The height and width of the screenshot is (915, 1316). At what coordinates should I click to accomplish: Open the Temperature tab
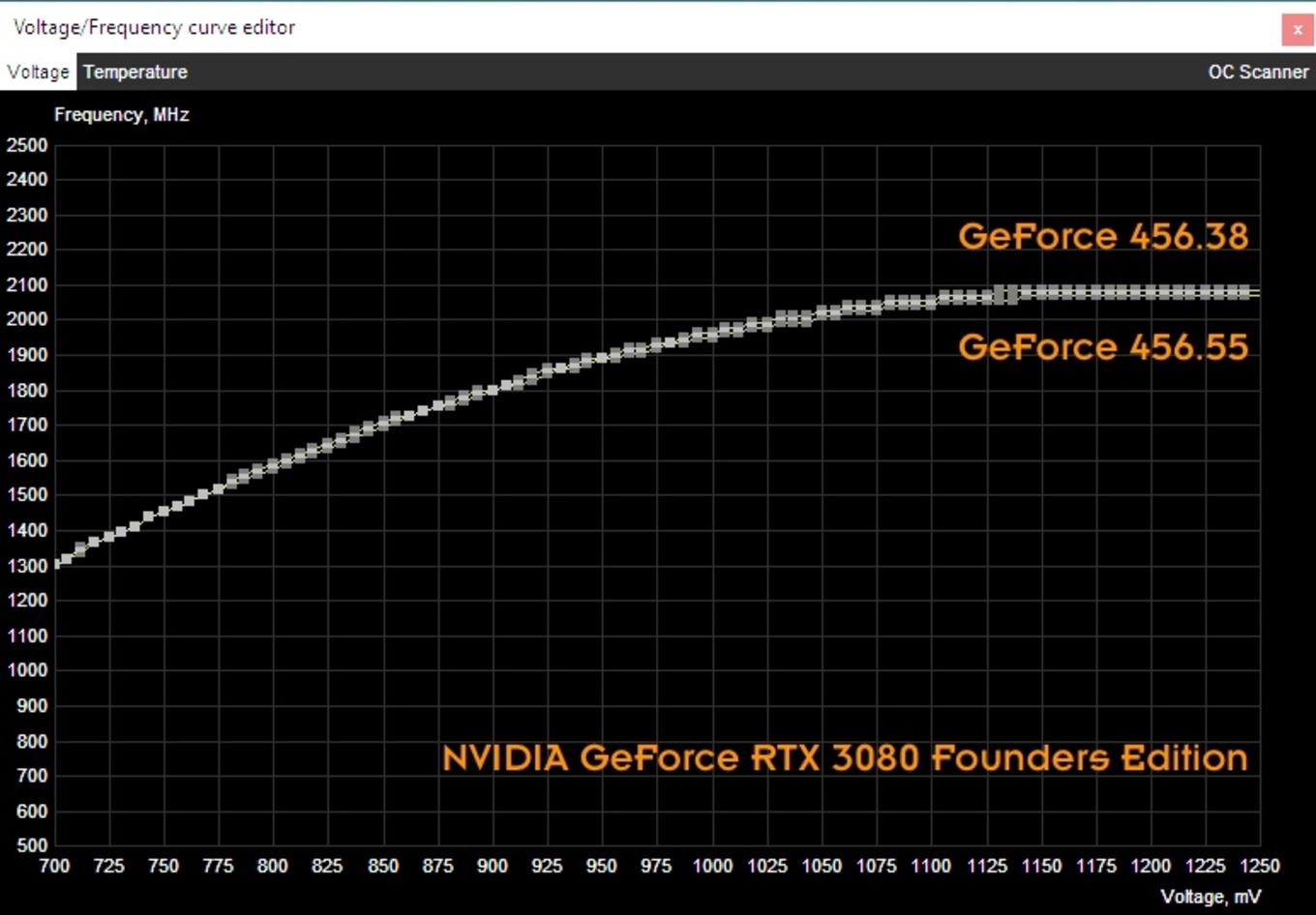tap(135, 72)
